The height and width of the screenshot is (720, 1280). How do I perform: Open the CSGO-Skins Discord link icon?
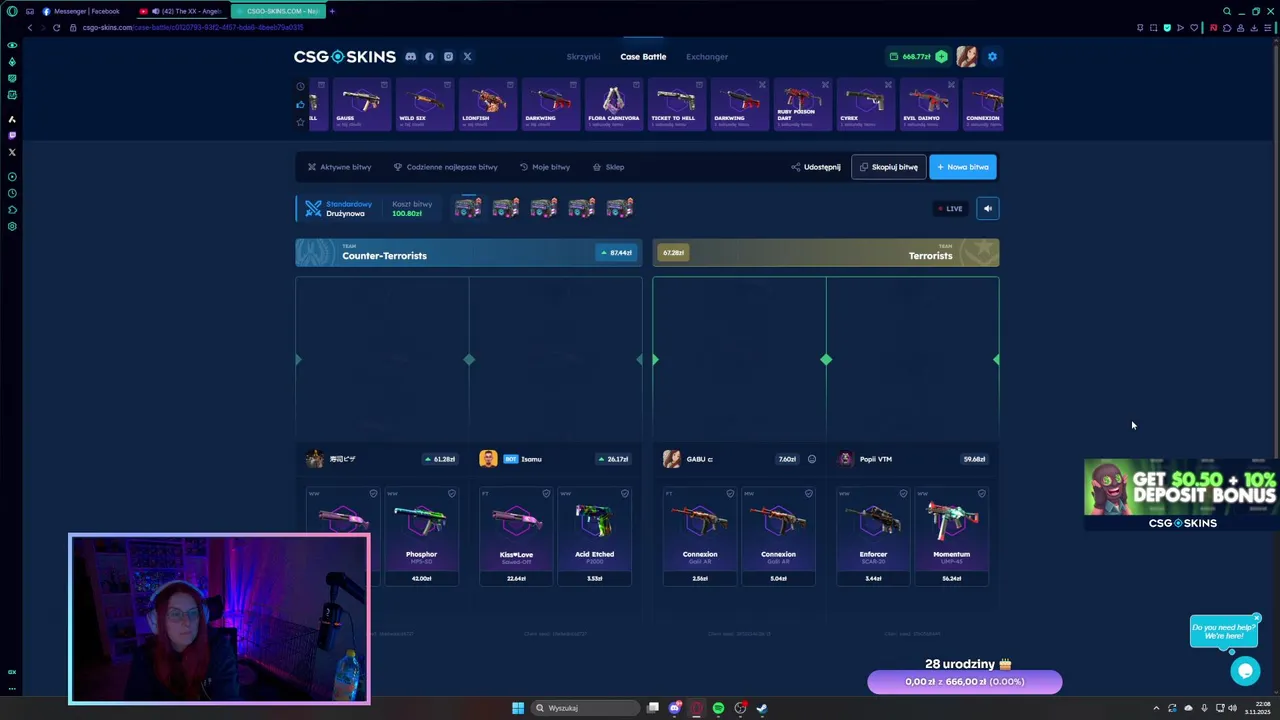point(410,57)
